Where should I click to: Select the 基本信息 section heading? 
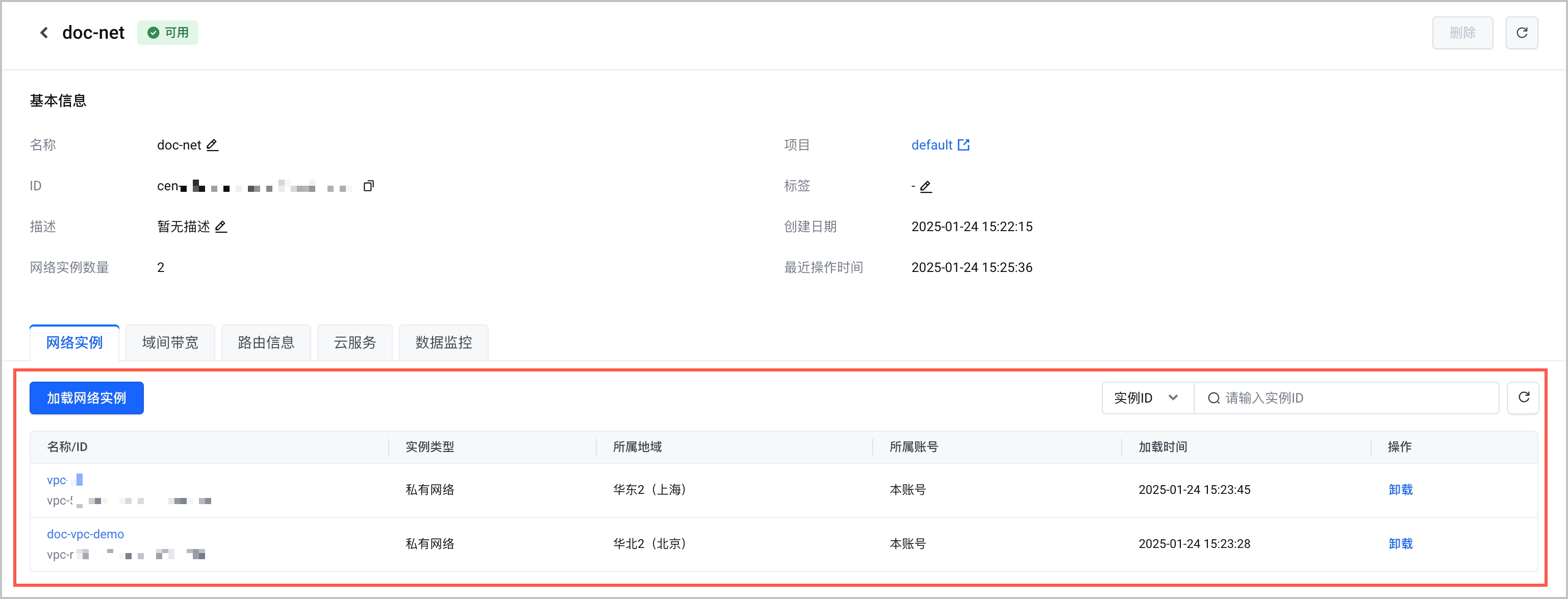pyautogui.click(x=58, y=101)
